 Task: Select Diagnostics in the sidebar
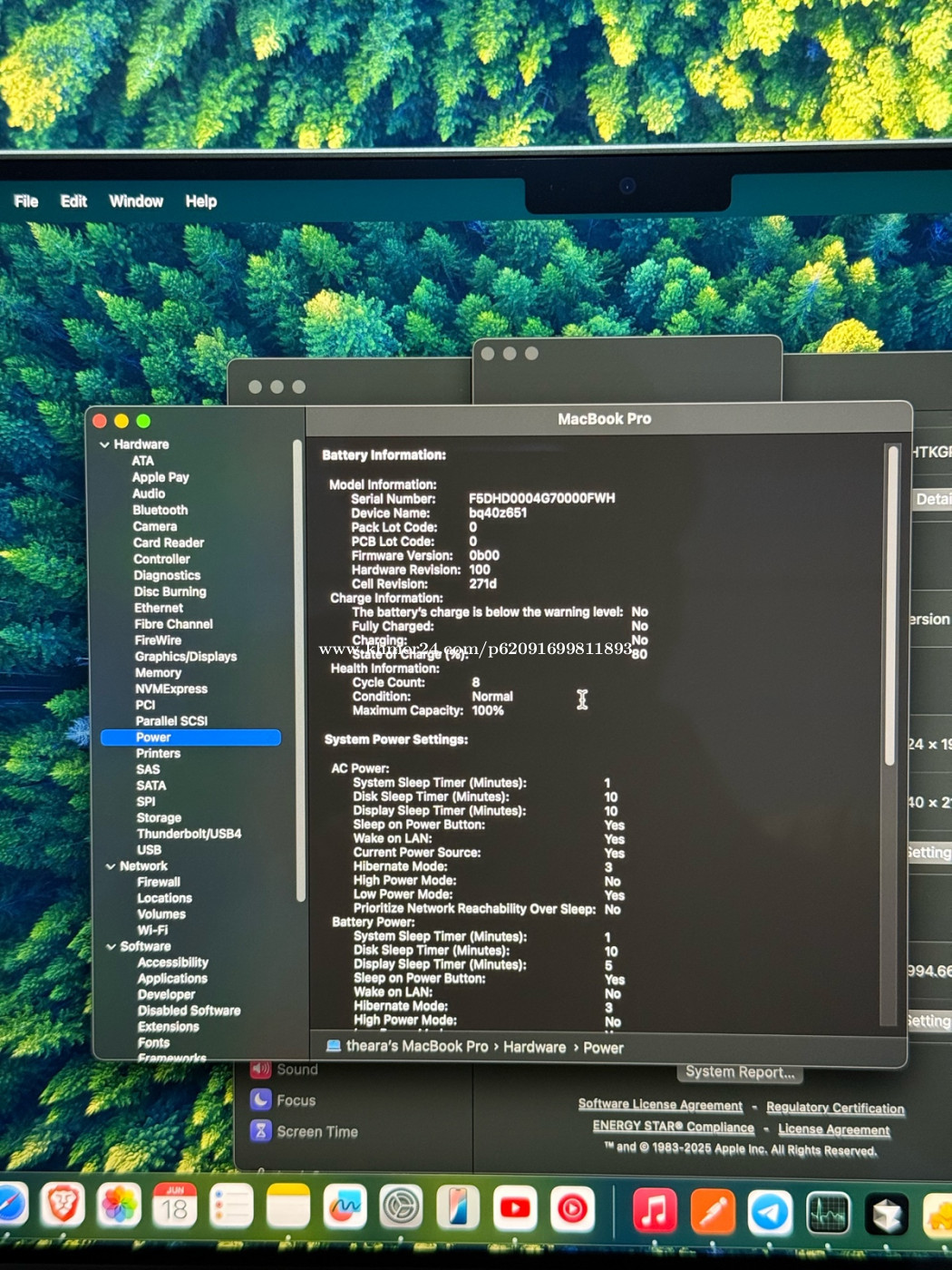coord(167,575)
